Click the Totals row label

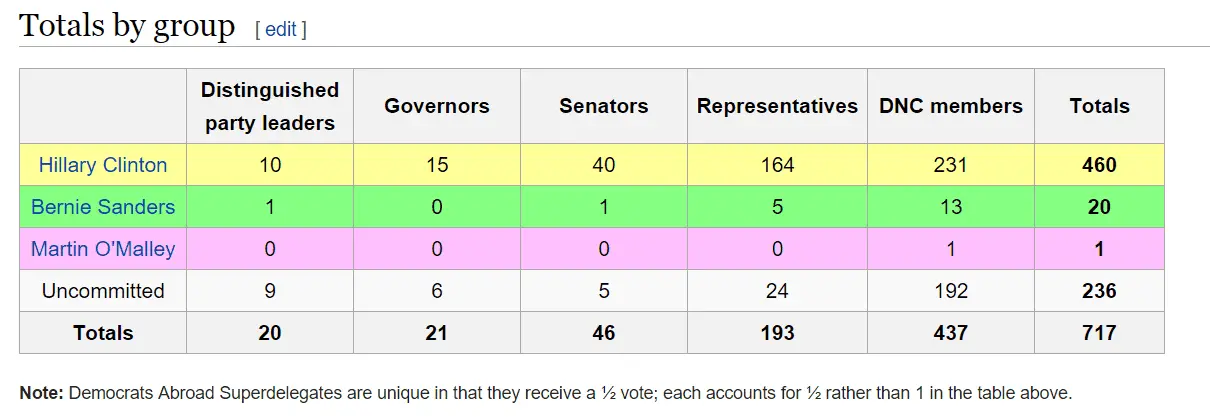[103, 333]
